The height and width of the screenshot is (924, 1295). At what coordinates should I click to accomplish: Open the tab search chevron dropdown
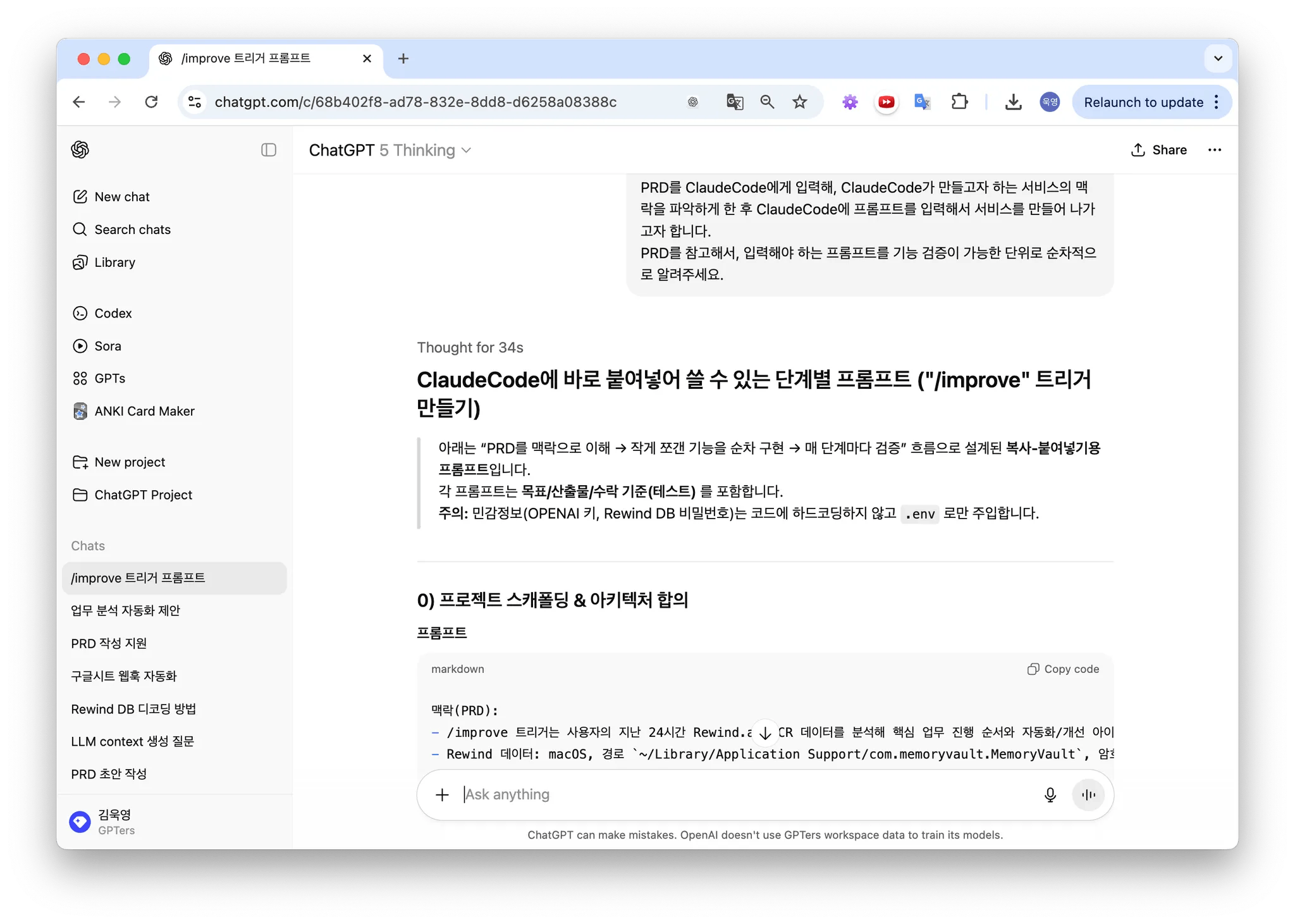(x=1218, y=59)
